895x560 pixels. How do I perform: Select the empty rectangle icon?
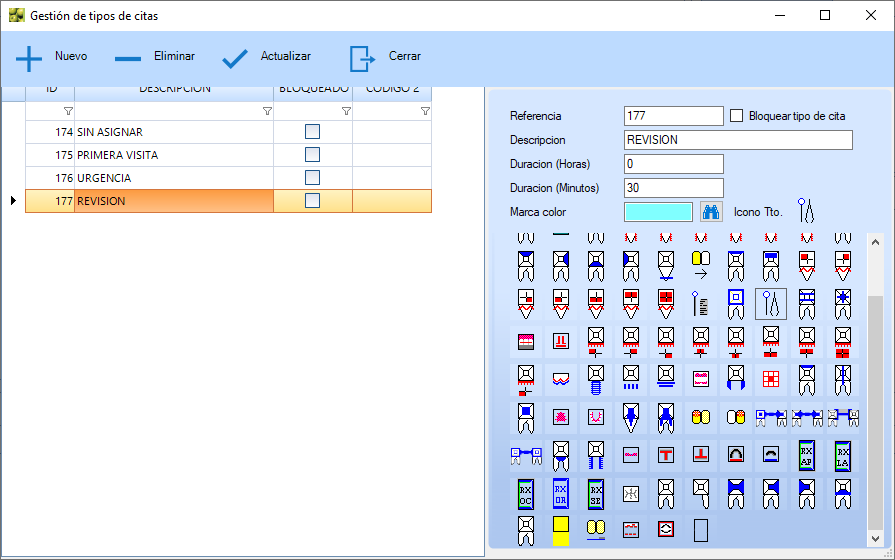[701, 530]
